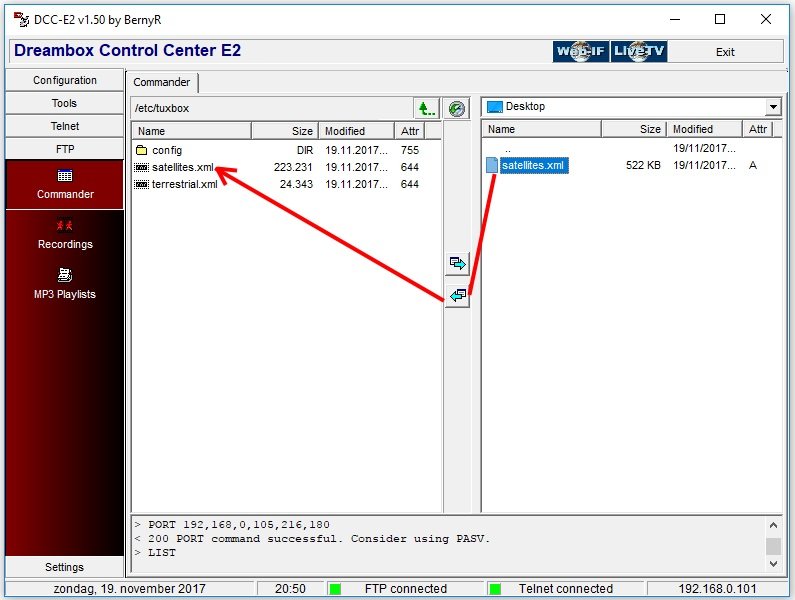Sort Desktop panel by Modified column
This screenshot has height=600, width=795.
704,129
